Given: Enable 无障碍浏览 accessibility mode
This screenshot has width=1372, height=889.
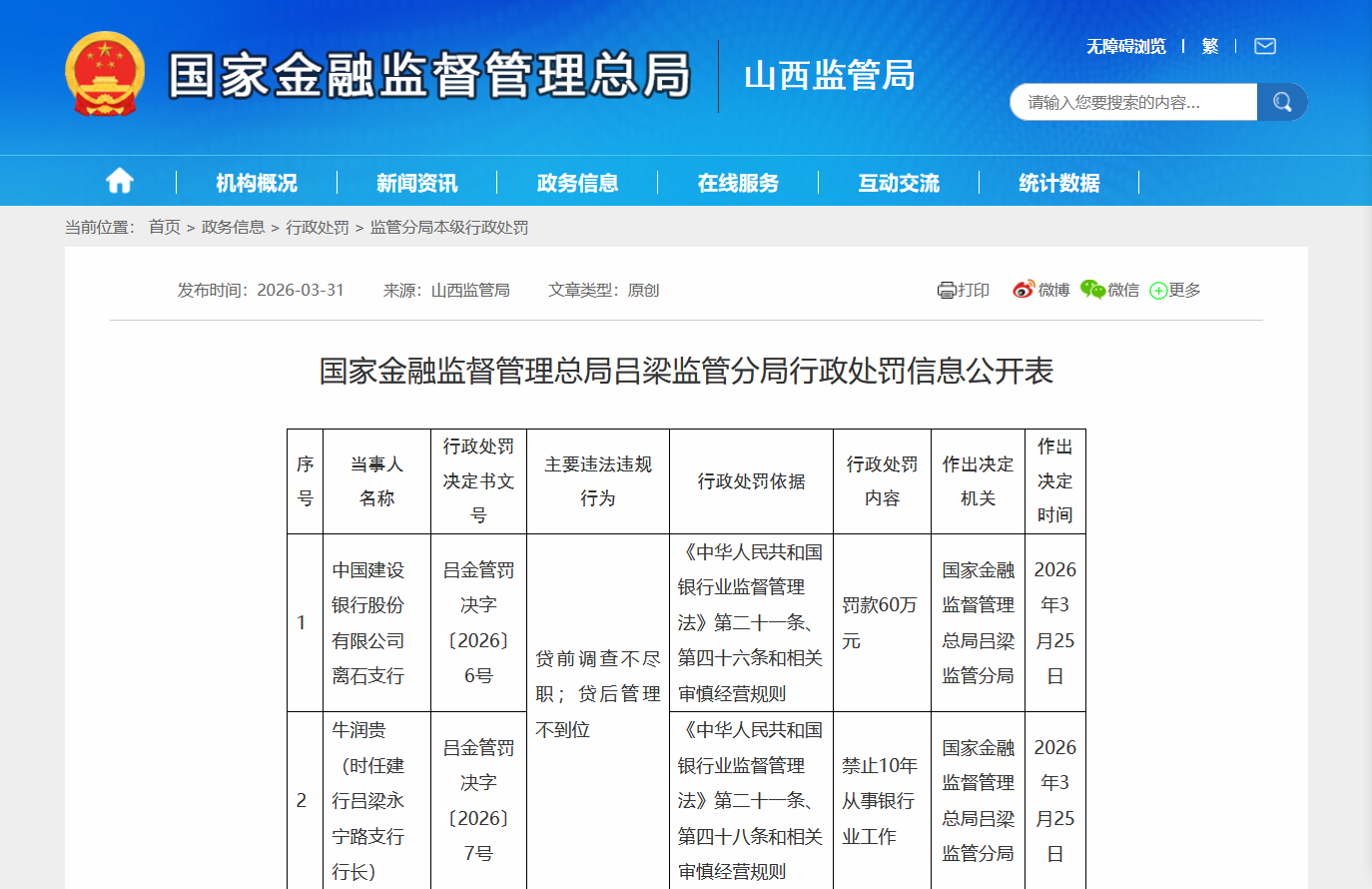Looking at the screenshot, I should pyautogui.click(x=1125, y=46).
